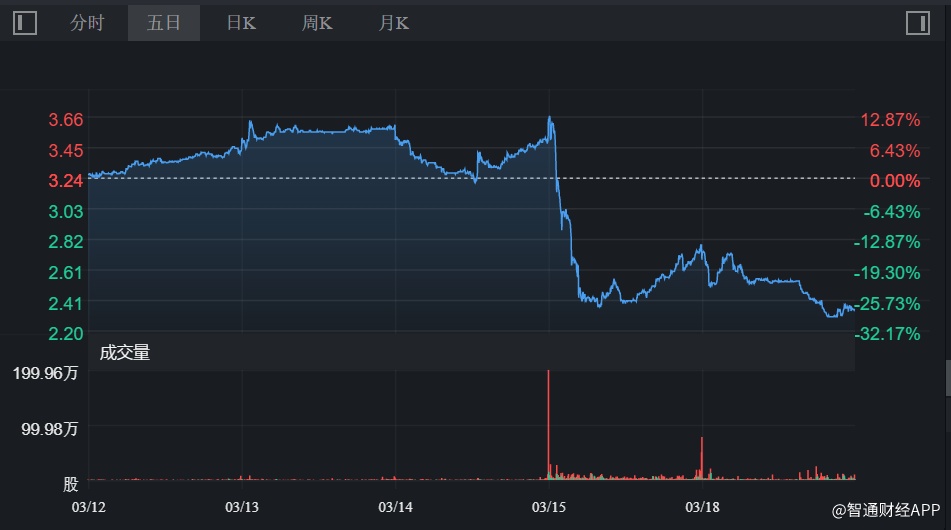This screenshot has height=530, width=951.
Task: Click the 2.82 price axis label
Action: coord(66,241)
